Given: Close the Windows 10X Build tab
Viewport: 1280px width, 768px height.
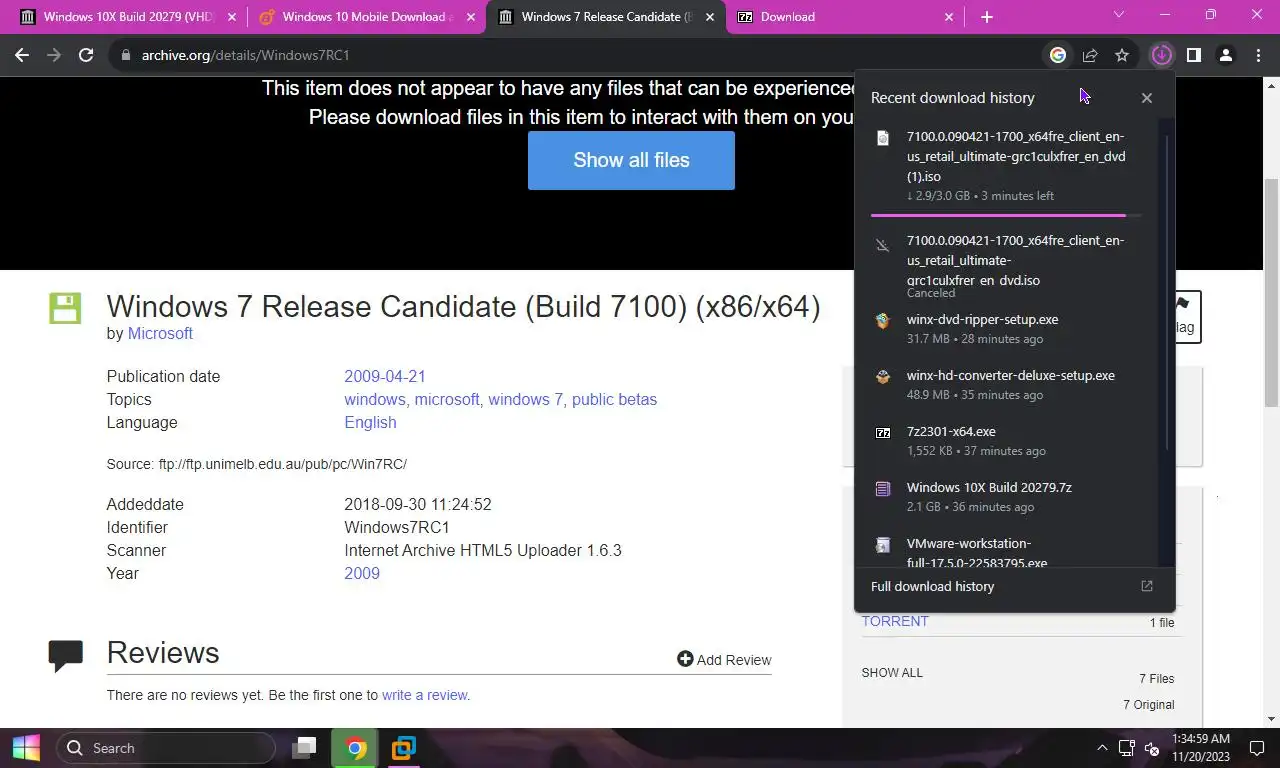Looking at the screenshot, I should tap(232, 17).
